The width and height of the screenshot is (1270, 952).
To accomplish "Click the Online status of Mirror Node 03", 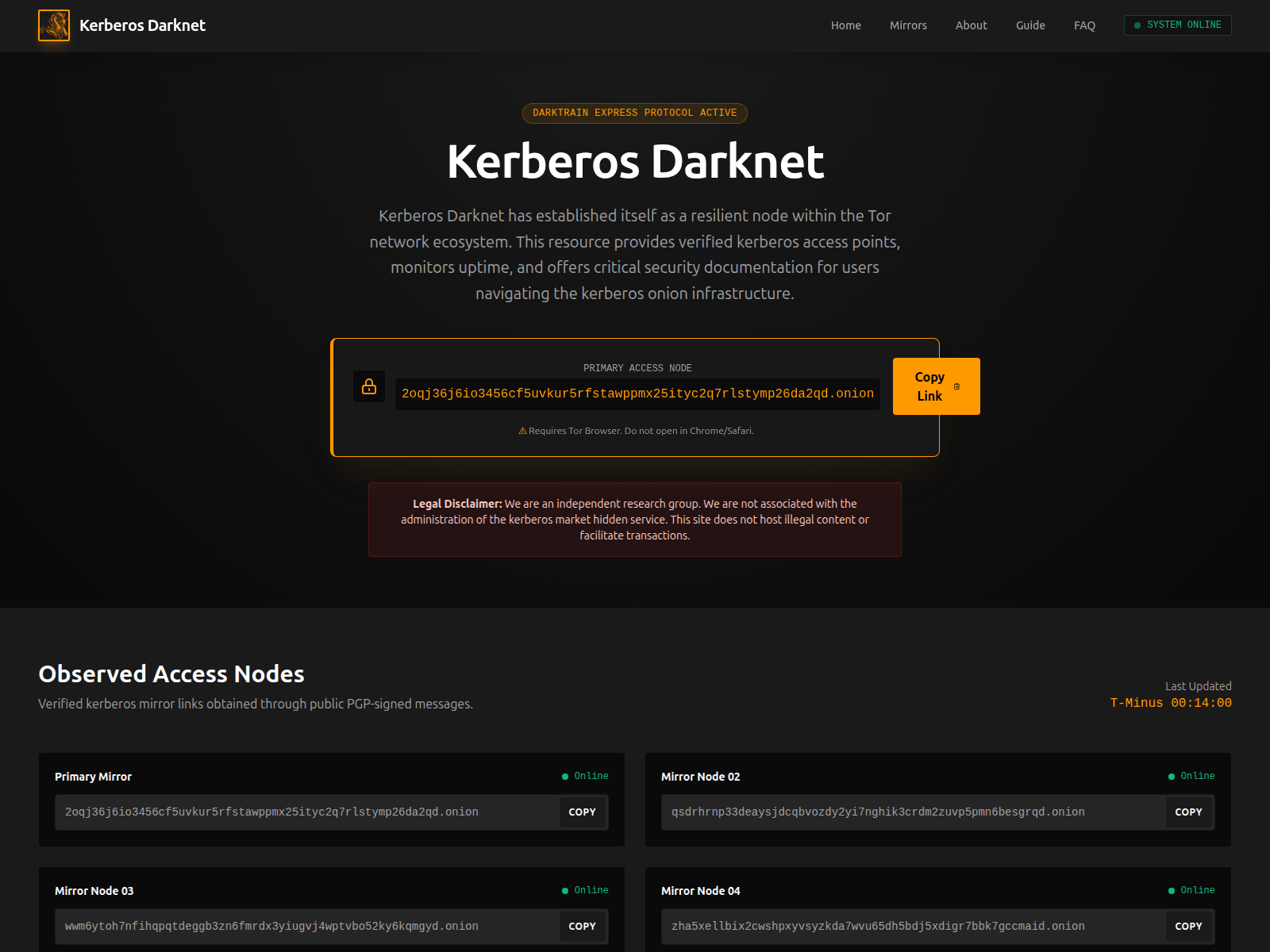I will tap(586, 890).
